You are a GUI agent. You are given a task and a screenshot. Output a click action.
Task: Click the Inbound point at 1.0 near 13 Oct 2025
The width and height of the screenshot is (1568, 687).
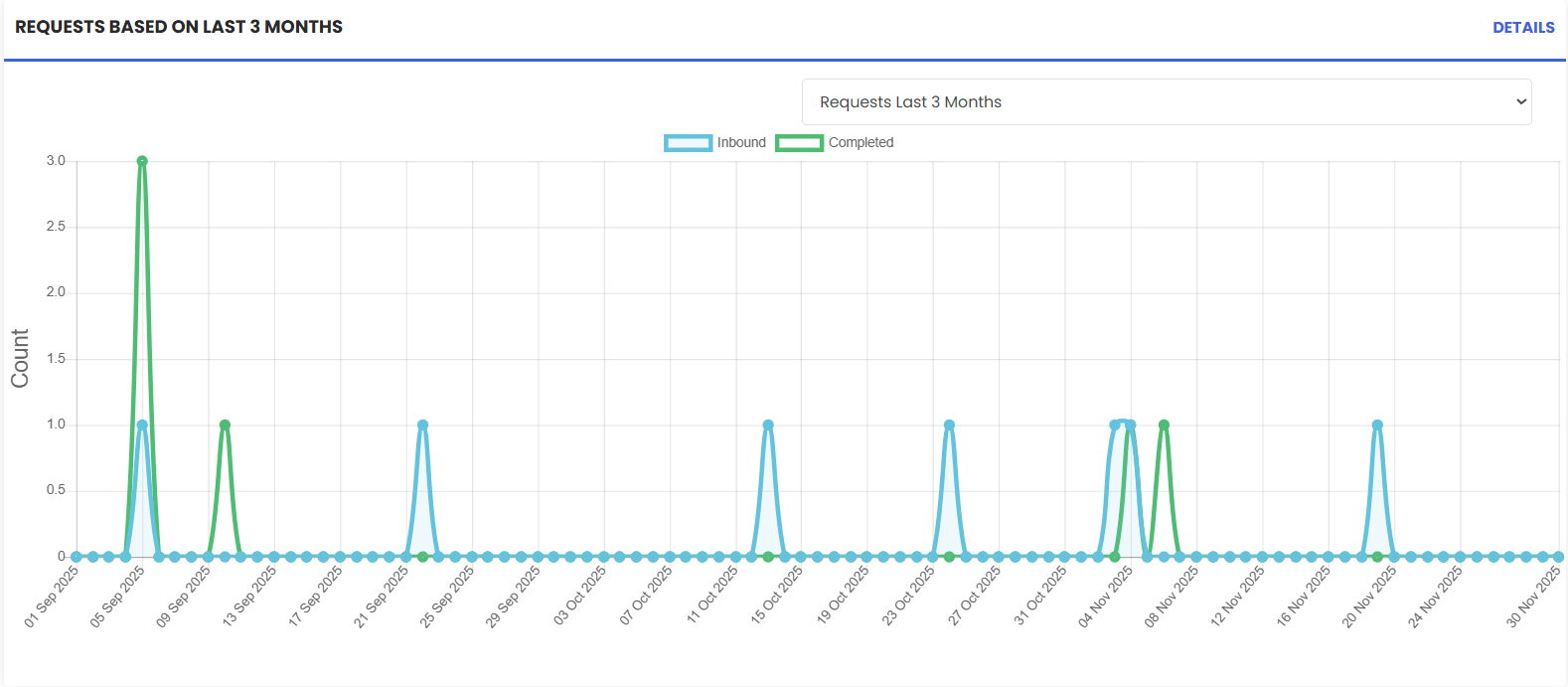[768, 425]
